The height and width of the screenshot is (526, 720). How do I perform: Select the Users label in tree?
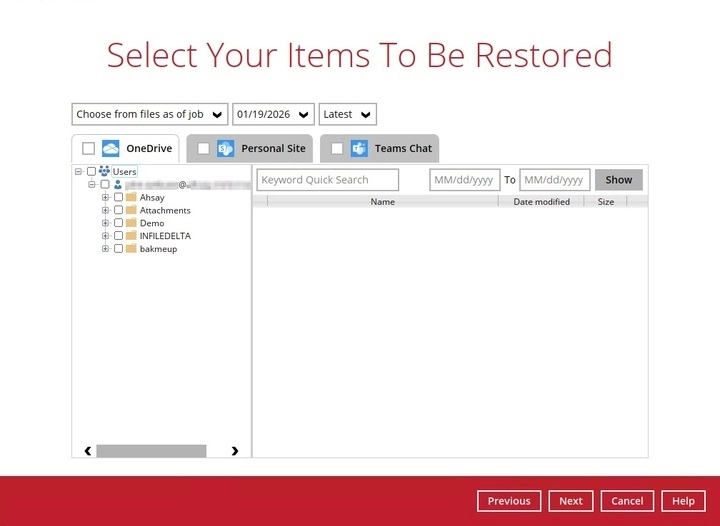[124, 172]
